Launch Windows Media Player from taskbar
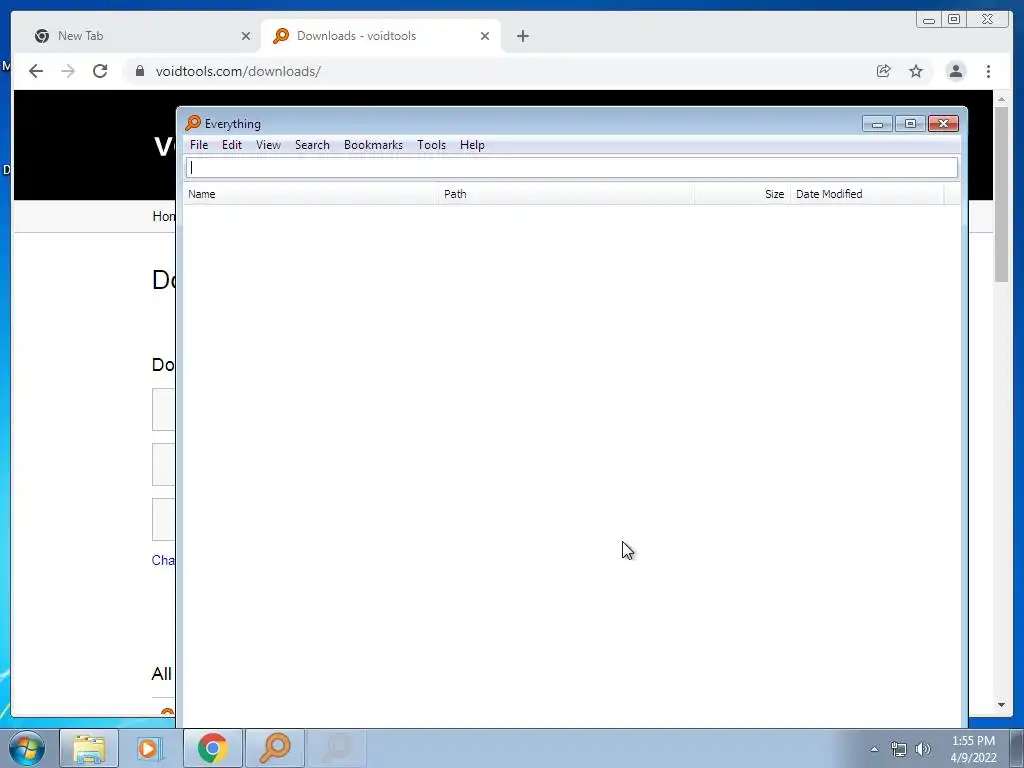The width and height of the screenshot is (1024, 768). (x=148, y=748)
